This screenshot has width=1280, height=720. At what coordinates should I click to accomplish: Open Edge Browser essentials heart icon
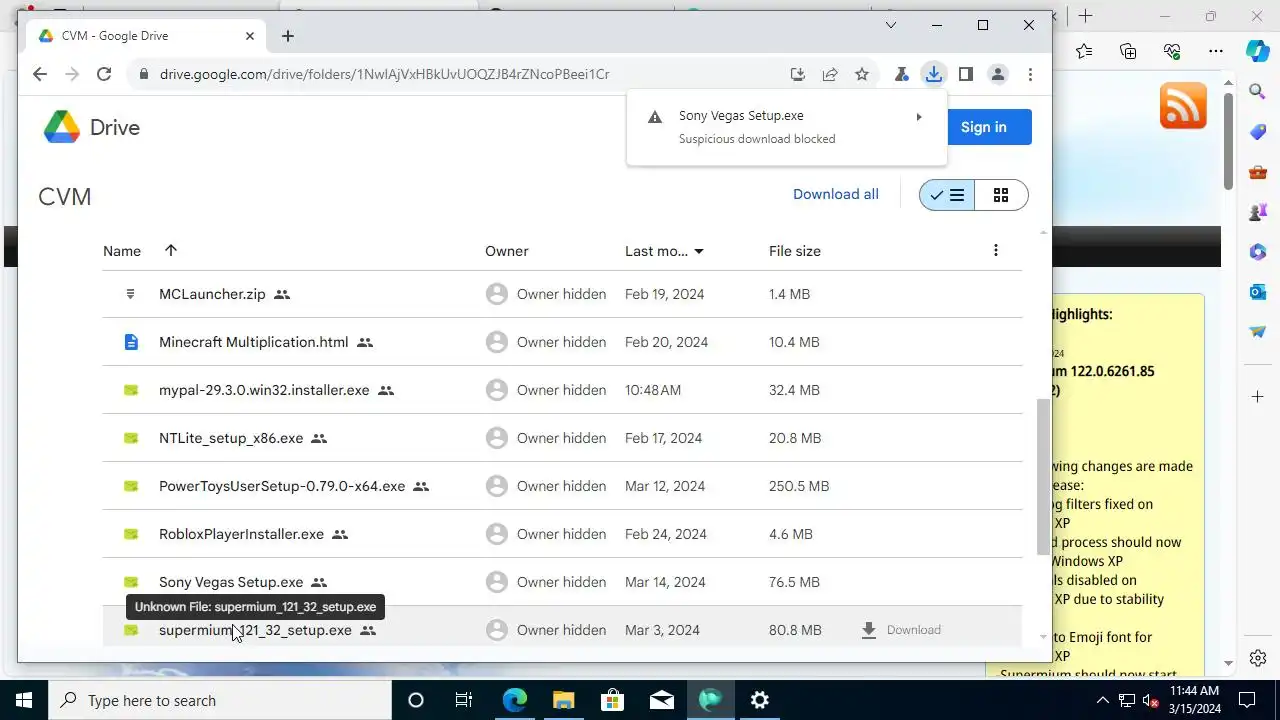[1172, 51]
